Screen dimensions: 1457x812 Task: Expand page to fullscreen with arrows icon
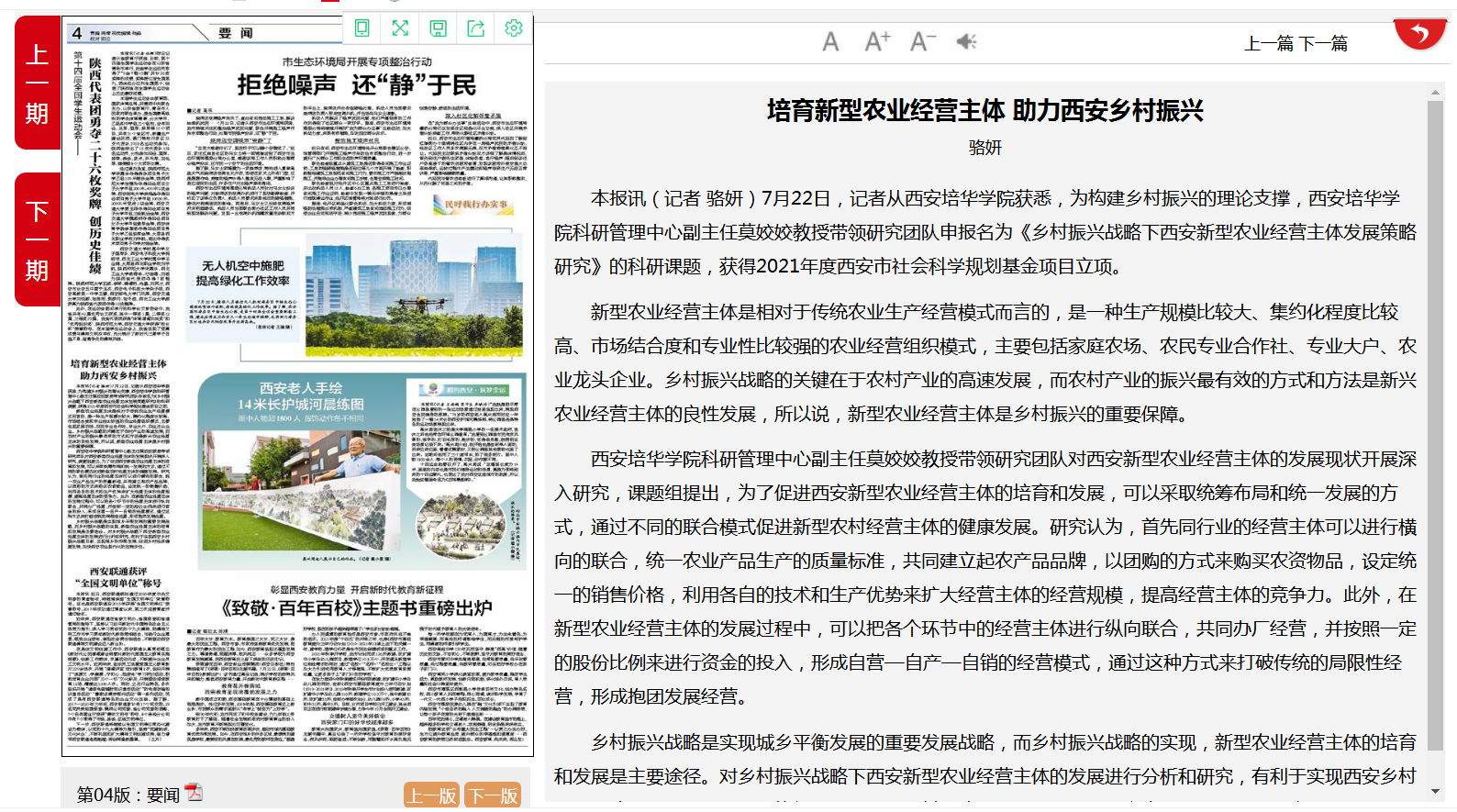pos(400,28)
